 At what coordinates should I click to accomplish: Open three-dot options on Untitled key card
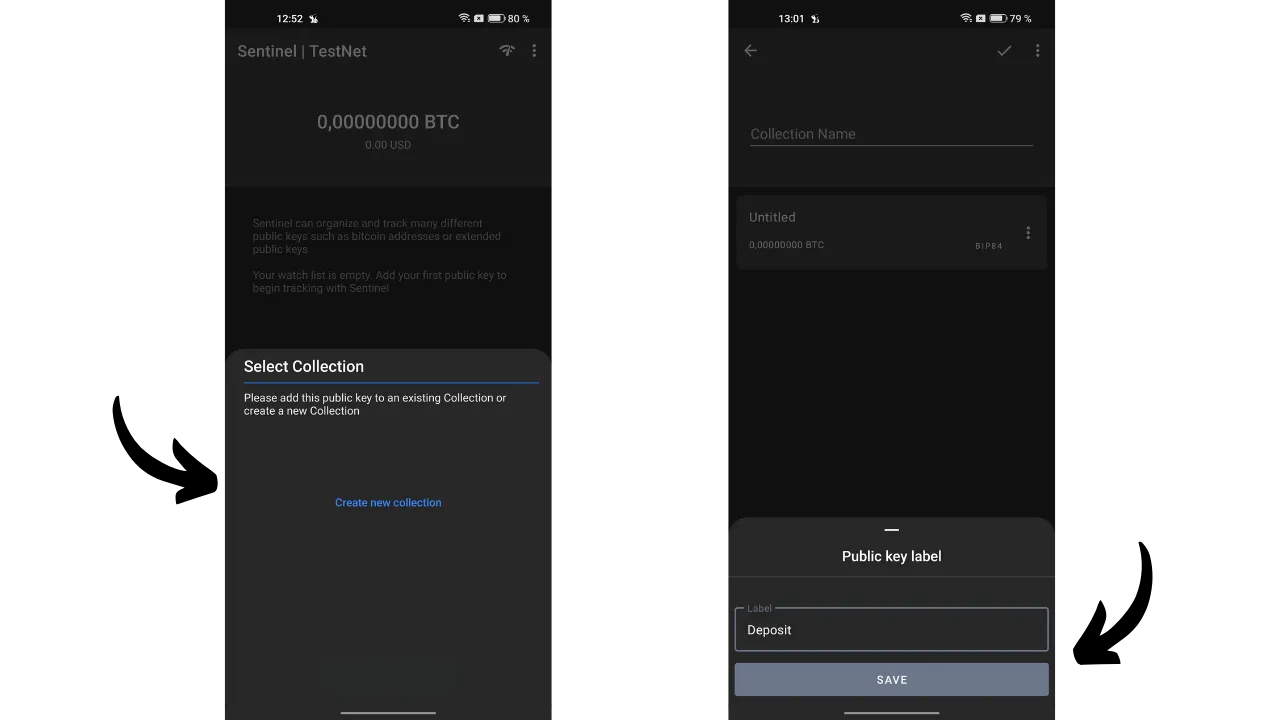click(x=1027, y=233)
